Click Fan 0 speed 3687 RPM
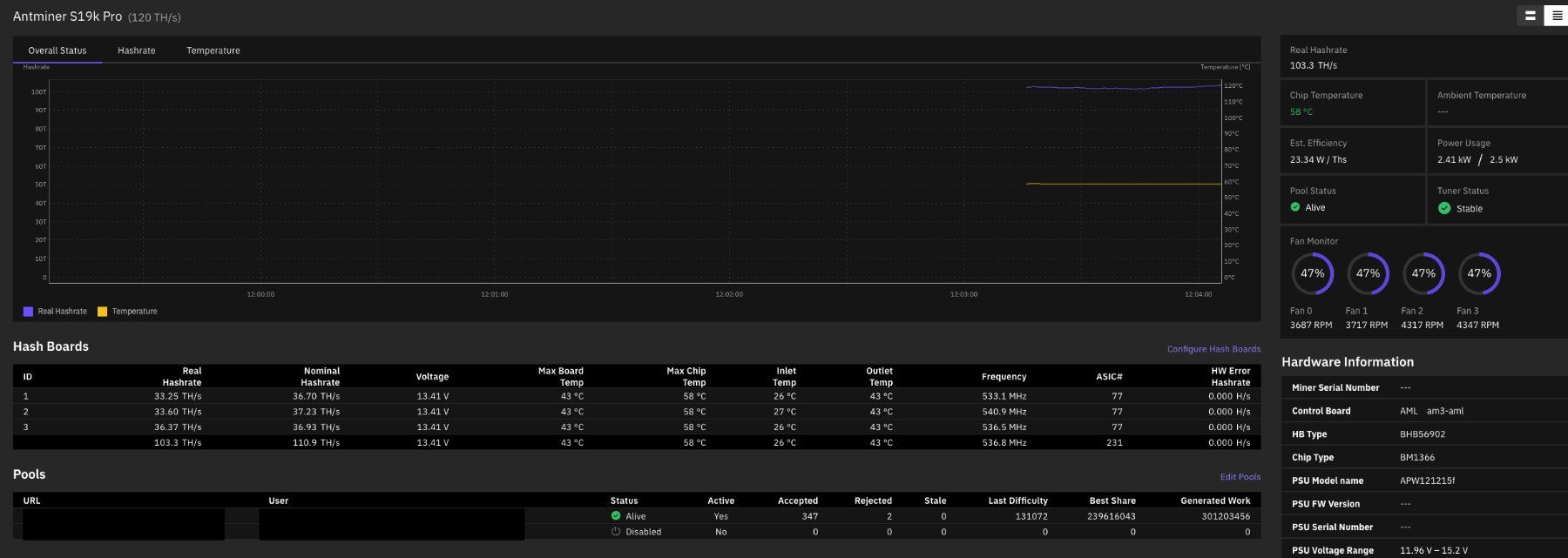 [x=1311, y=326]
